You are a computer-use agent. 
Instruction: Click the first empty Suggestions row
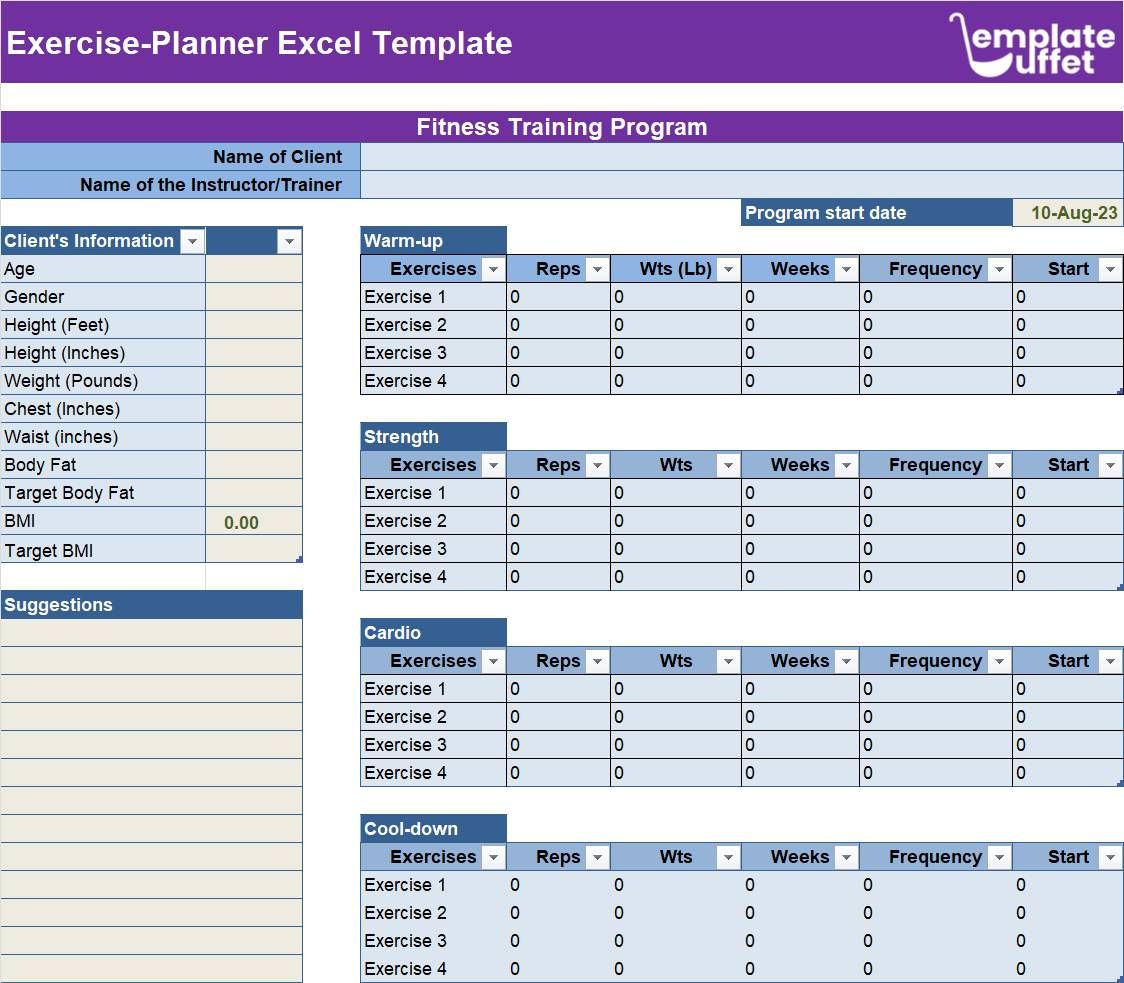[x=150, y=632]
